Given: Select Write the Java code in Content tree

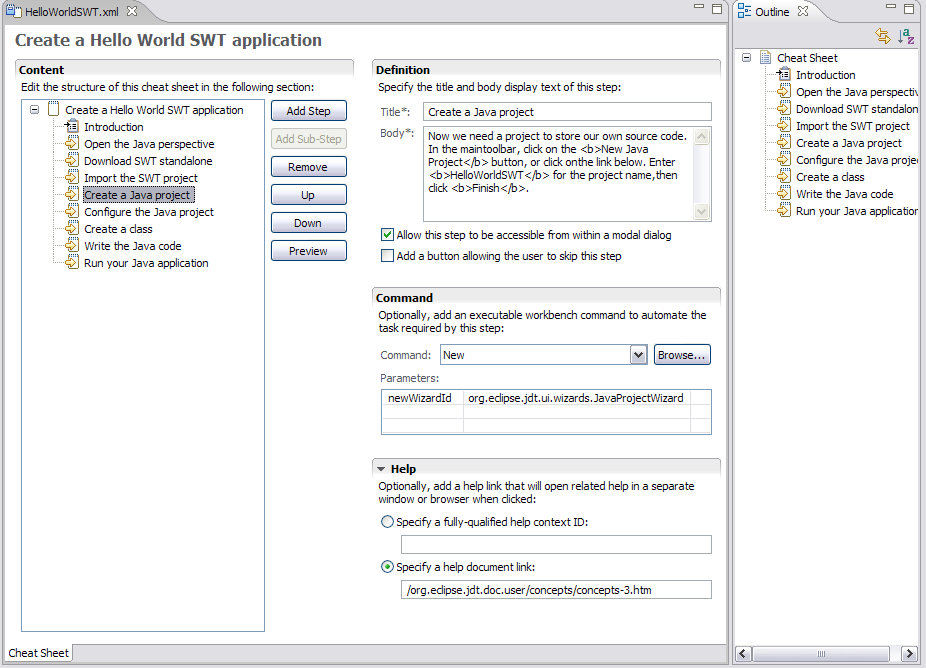Looking at the screenshot, I should point(133,246).
